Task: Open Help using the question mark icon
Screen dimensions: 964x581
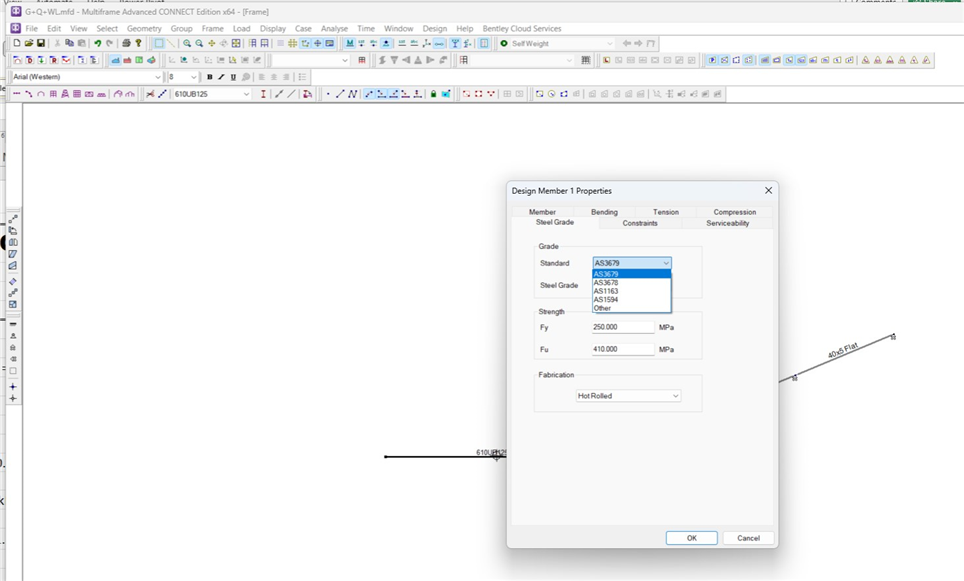Action: click(x=137, y=44)
